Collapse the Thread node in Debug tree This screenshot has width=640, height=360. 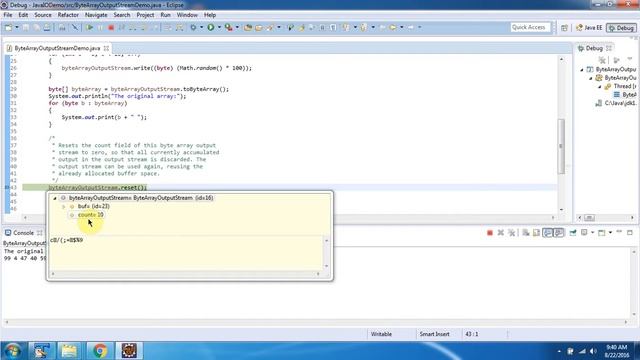600,87
